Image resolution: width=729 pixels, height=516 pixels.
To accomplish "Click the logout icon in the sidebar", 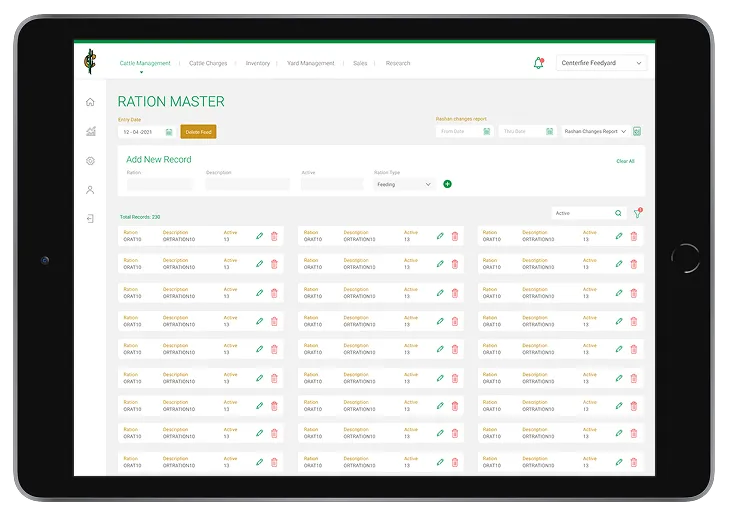I will tap(90, 218).
